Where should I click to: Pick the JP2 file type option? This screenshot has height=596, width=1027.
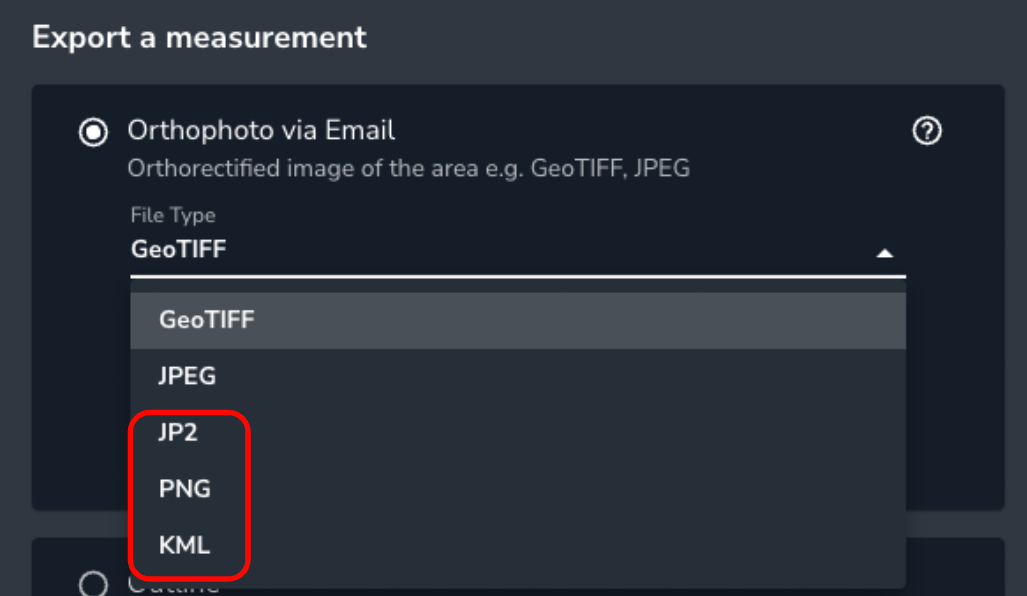point(517,433)
